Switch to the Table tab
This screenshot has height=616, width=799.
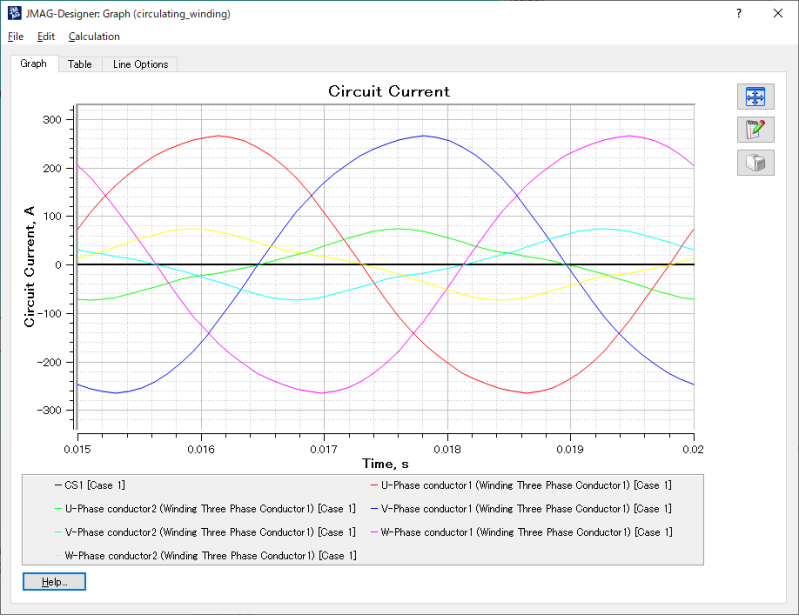coord(80,64)
